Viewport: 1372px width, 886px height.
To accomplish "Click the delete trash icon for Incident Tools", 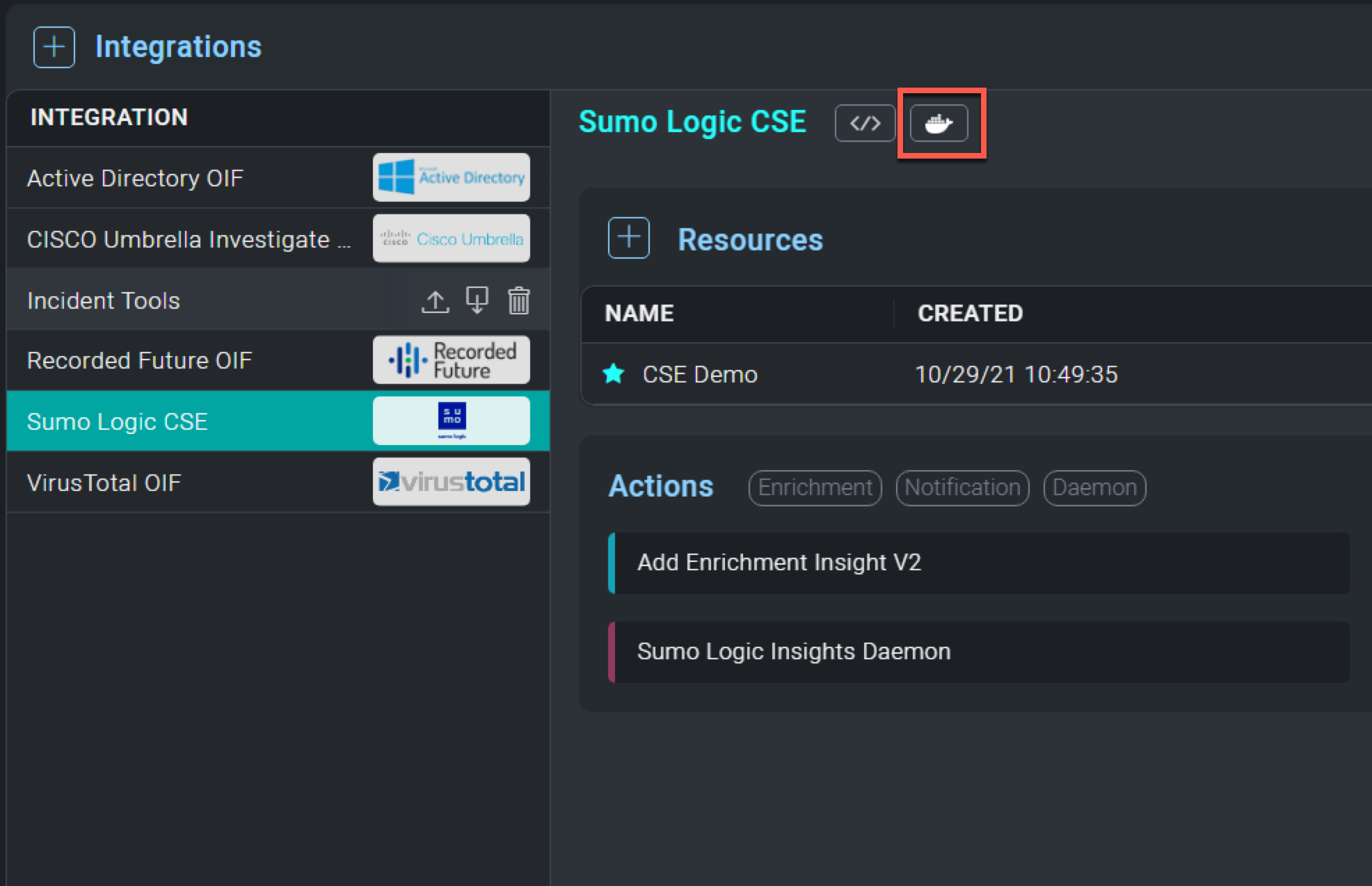I will coord(518,300).
